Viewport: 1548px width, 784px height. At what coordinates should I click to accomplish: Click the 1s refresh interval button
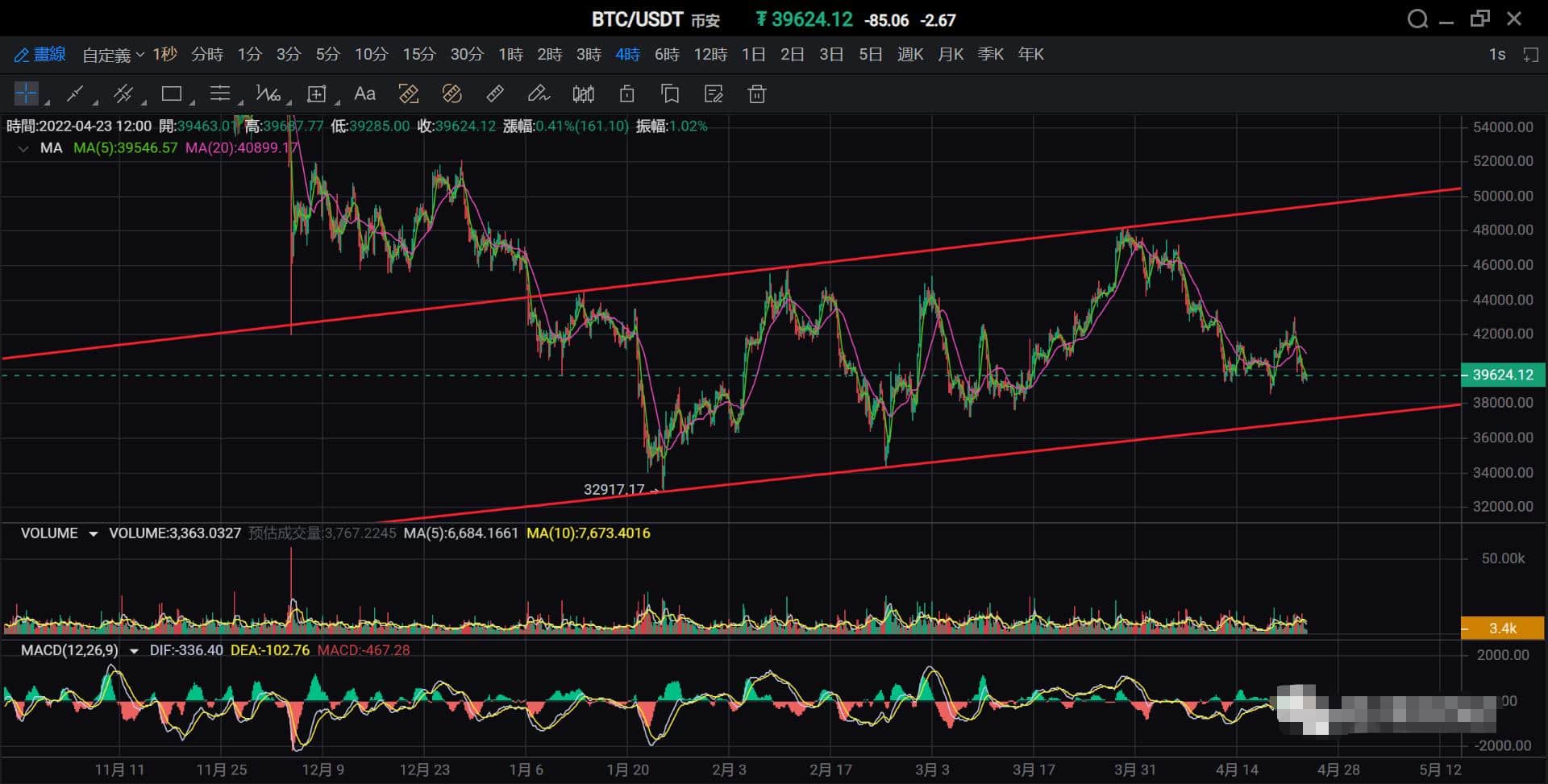pyautogui.click(x=1496, y=54)
